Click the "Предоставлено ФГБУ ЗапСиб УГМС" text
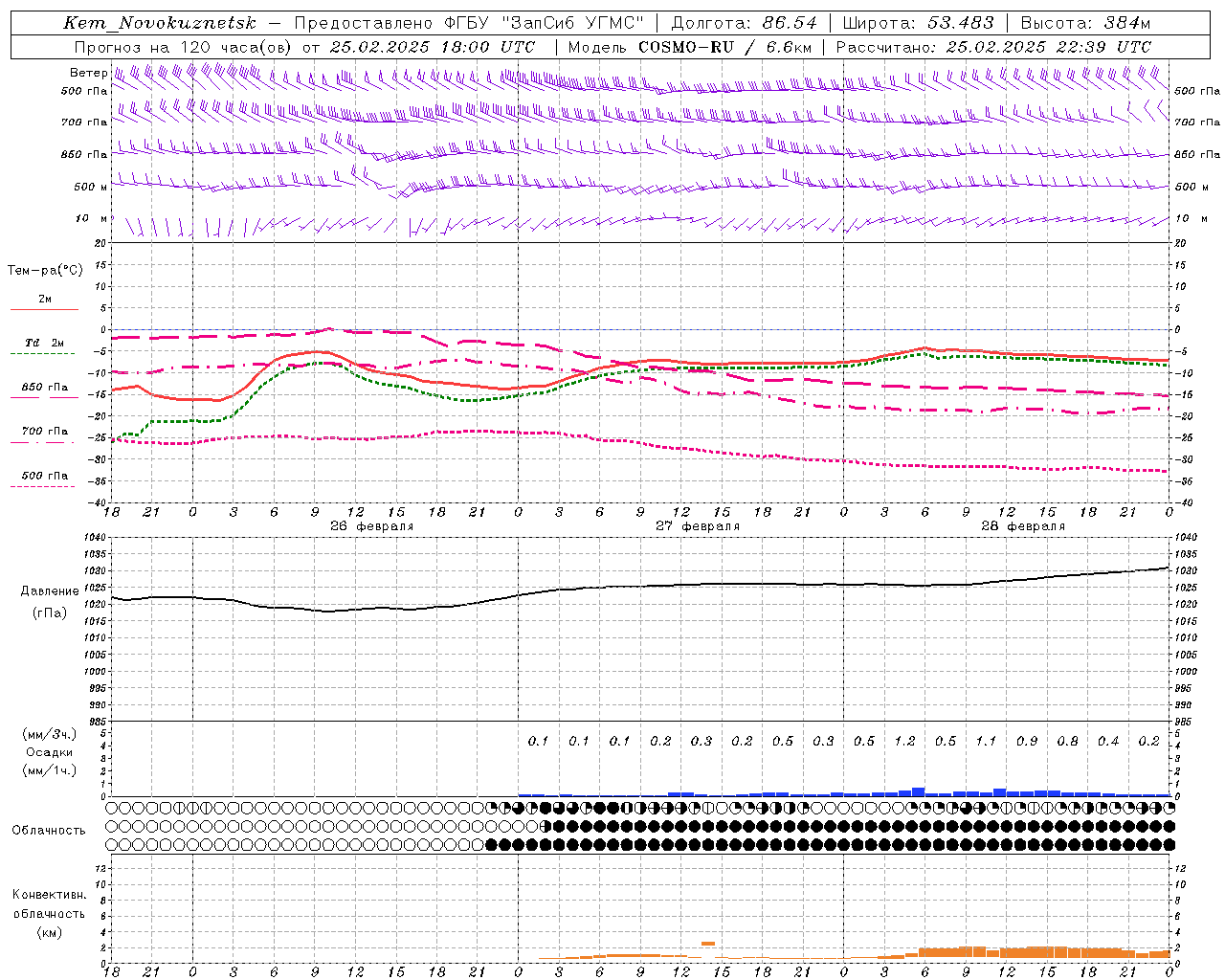Viewport: 1225px width, 980px height. [469, 23]
